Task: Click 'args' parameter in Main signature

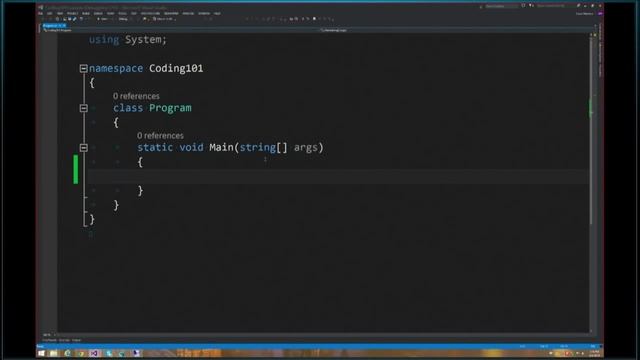Action: [306, 147]
